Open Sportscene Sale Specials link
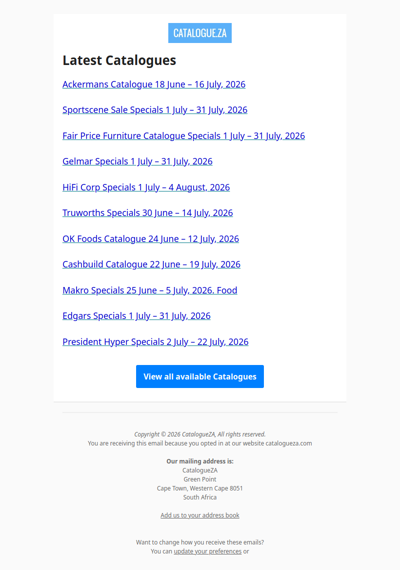400x570 pixels. [x=155, y=110]
